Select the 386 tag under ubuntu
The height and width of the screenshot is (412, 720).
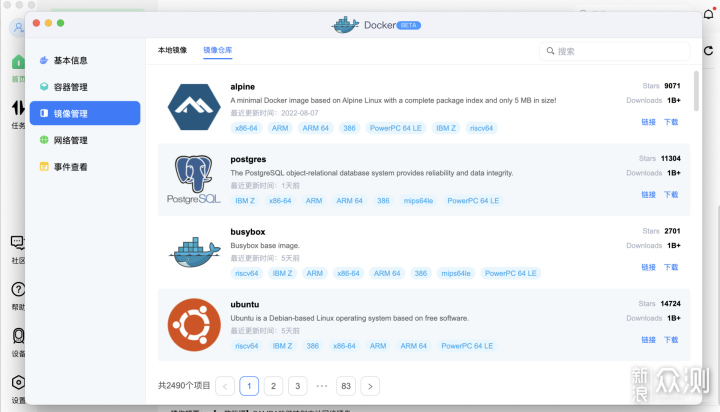pyautogui.click(x=312, y=346)
